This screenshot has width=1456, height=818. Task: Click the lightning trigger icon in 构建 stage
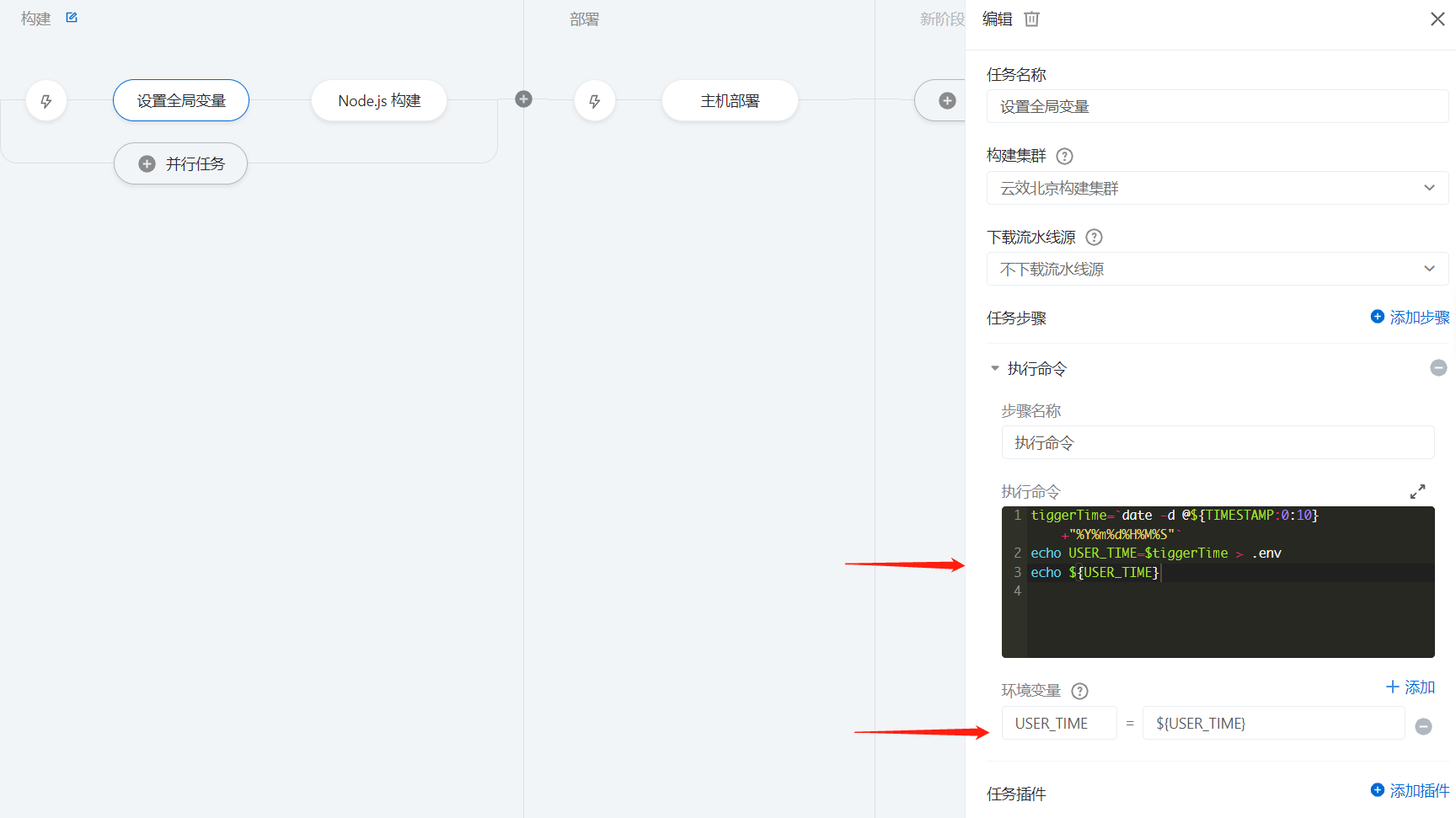coord(46,101)
